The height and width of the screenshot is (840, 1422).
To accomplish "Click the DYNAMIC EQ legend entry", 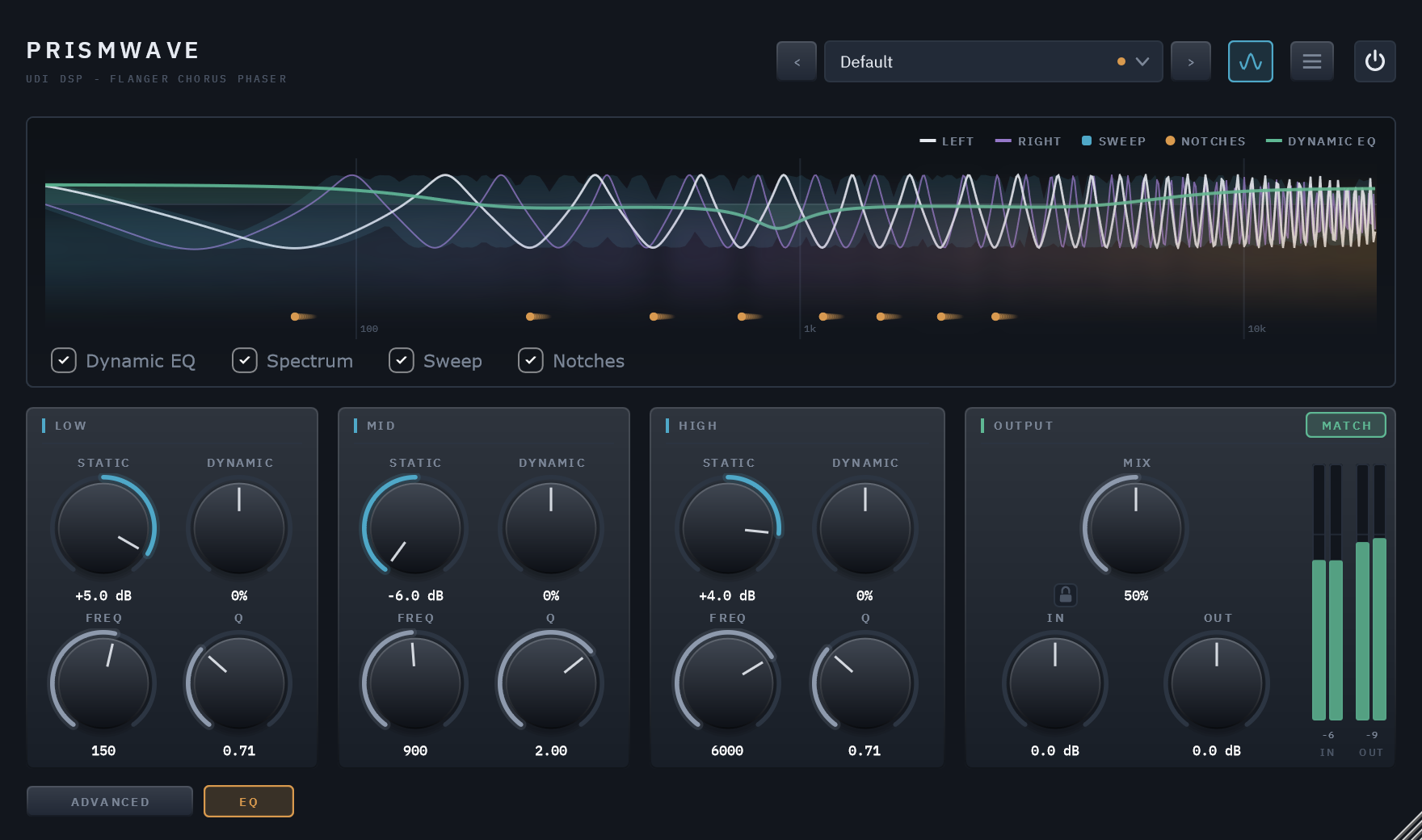I will click(x=1321, y=141).
